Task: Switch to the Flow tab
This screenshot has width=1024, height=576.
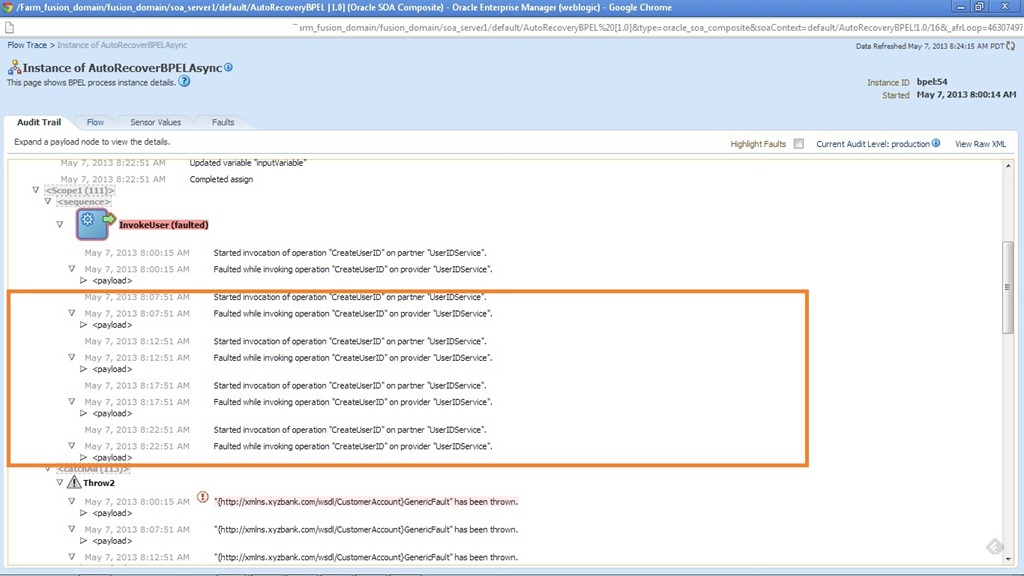Action: (x=95, y=122)
